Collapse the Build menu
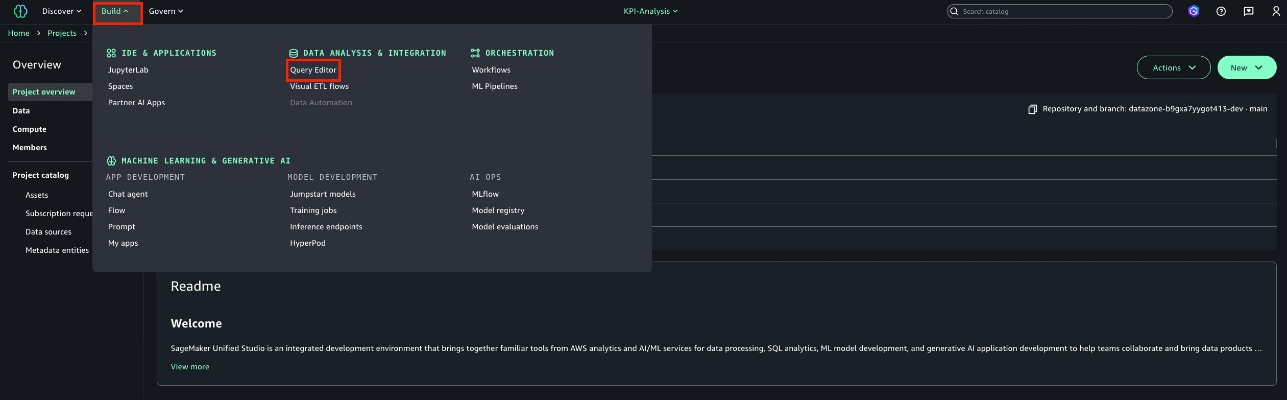Image resolution: width=1287 pixels, height=400 pixels. coord(116,11)
